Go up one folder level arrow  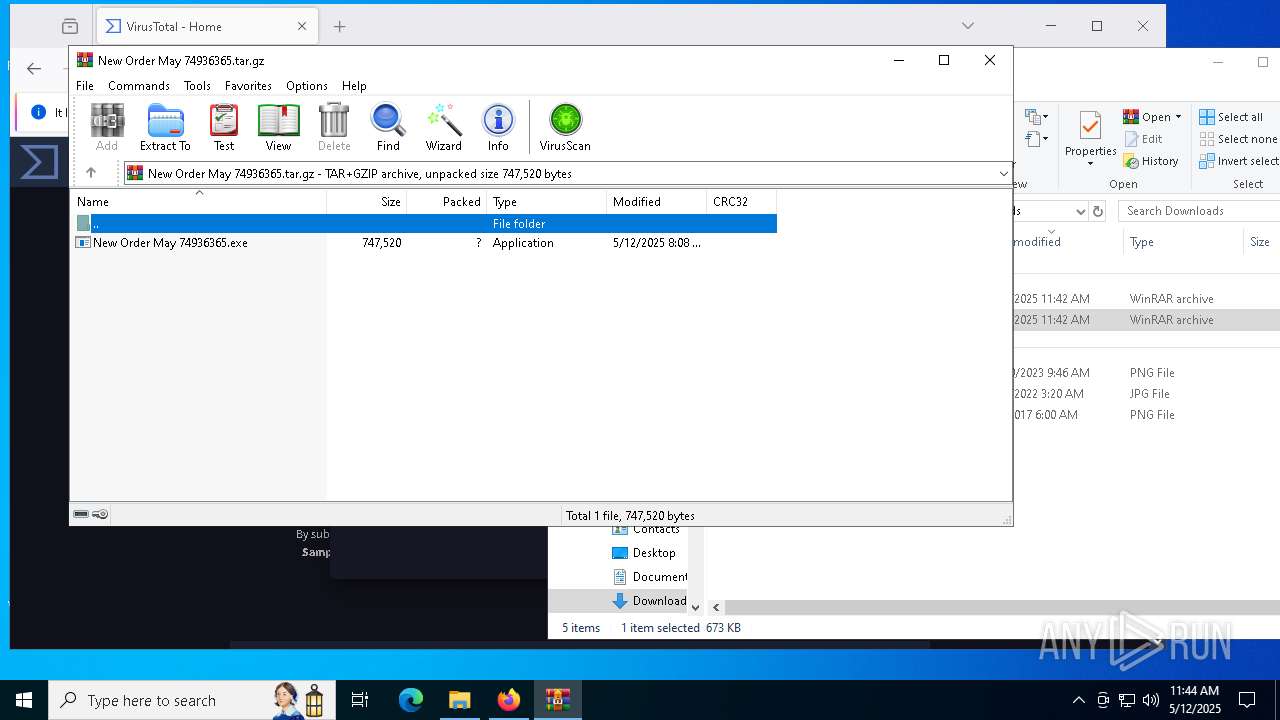click(91, 173)
